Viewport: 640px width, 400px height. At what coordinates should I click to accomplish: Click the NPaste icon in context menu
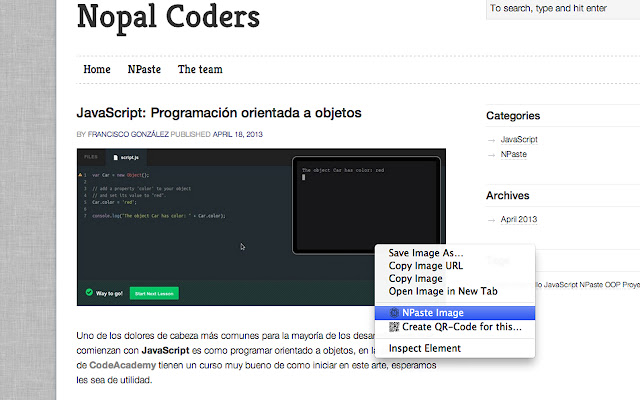pos(394,313)
